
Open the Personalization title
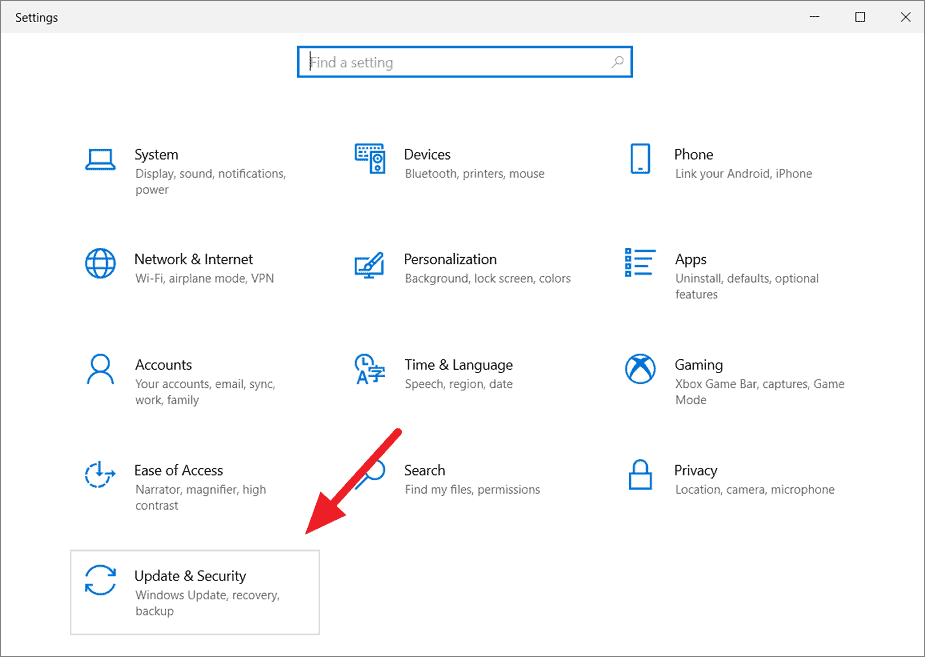450,259
